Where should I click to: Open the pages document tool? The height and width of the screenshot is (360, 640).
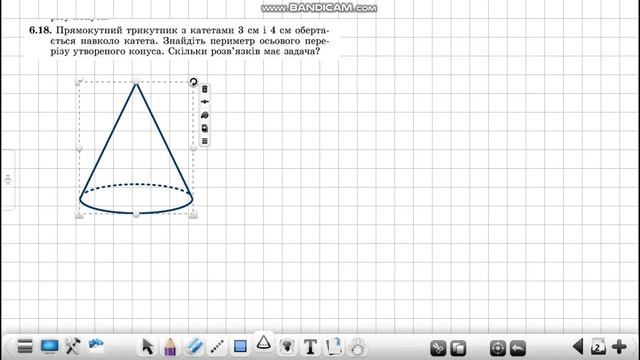[x=334, y=347]
